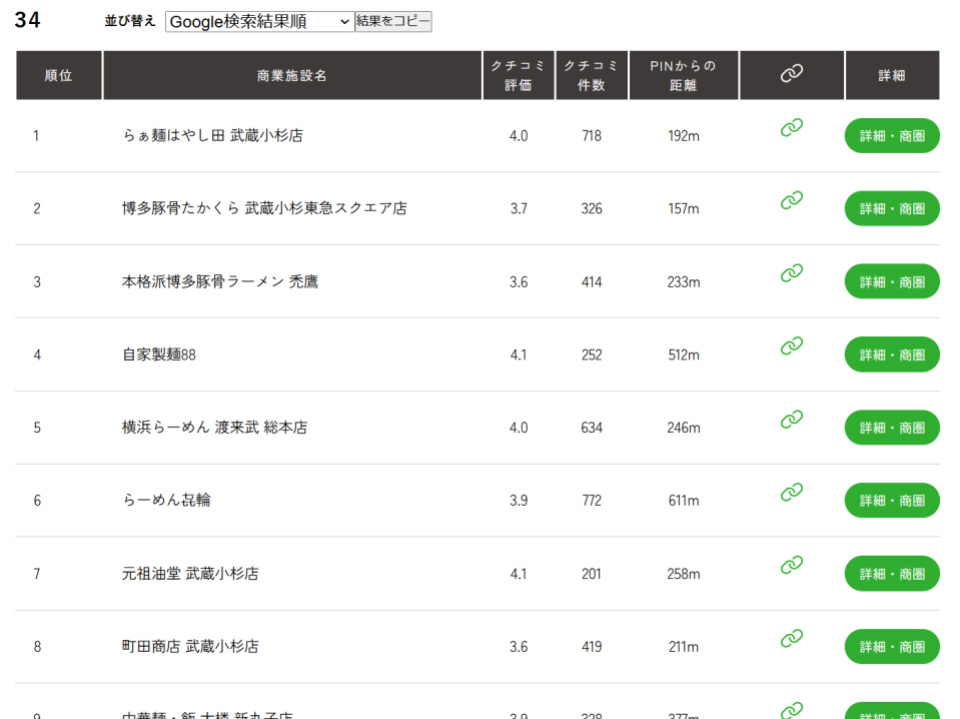Image resolution: width=960 pixels, height=719 pixels.
Task: Click the distance value 258m
Action: coord(683,574)
